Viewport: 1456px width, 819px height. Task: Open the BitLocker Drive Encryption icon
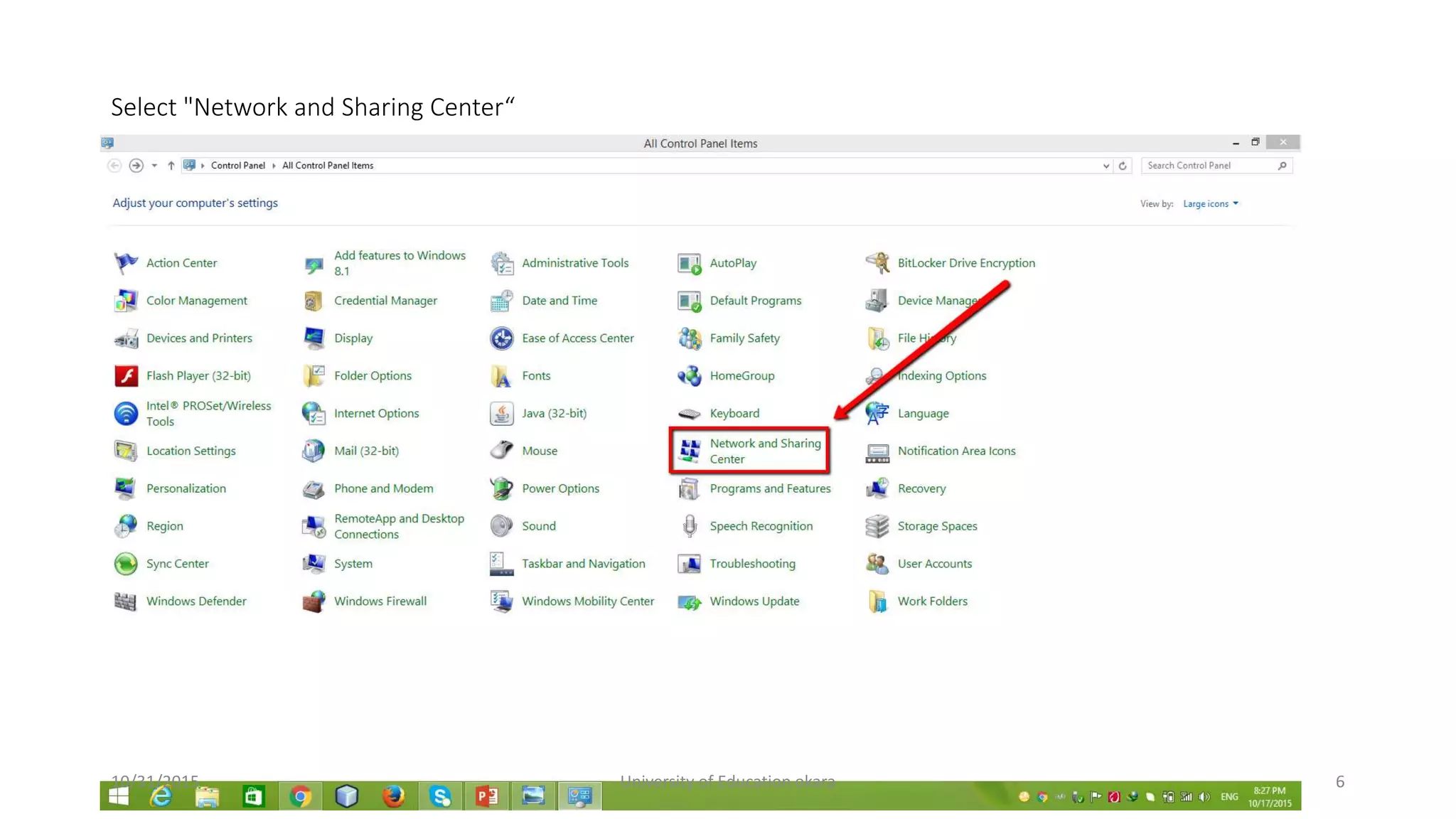(x=877, y=263)
